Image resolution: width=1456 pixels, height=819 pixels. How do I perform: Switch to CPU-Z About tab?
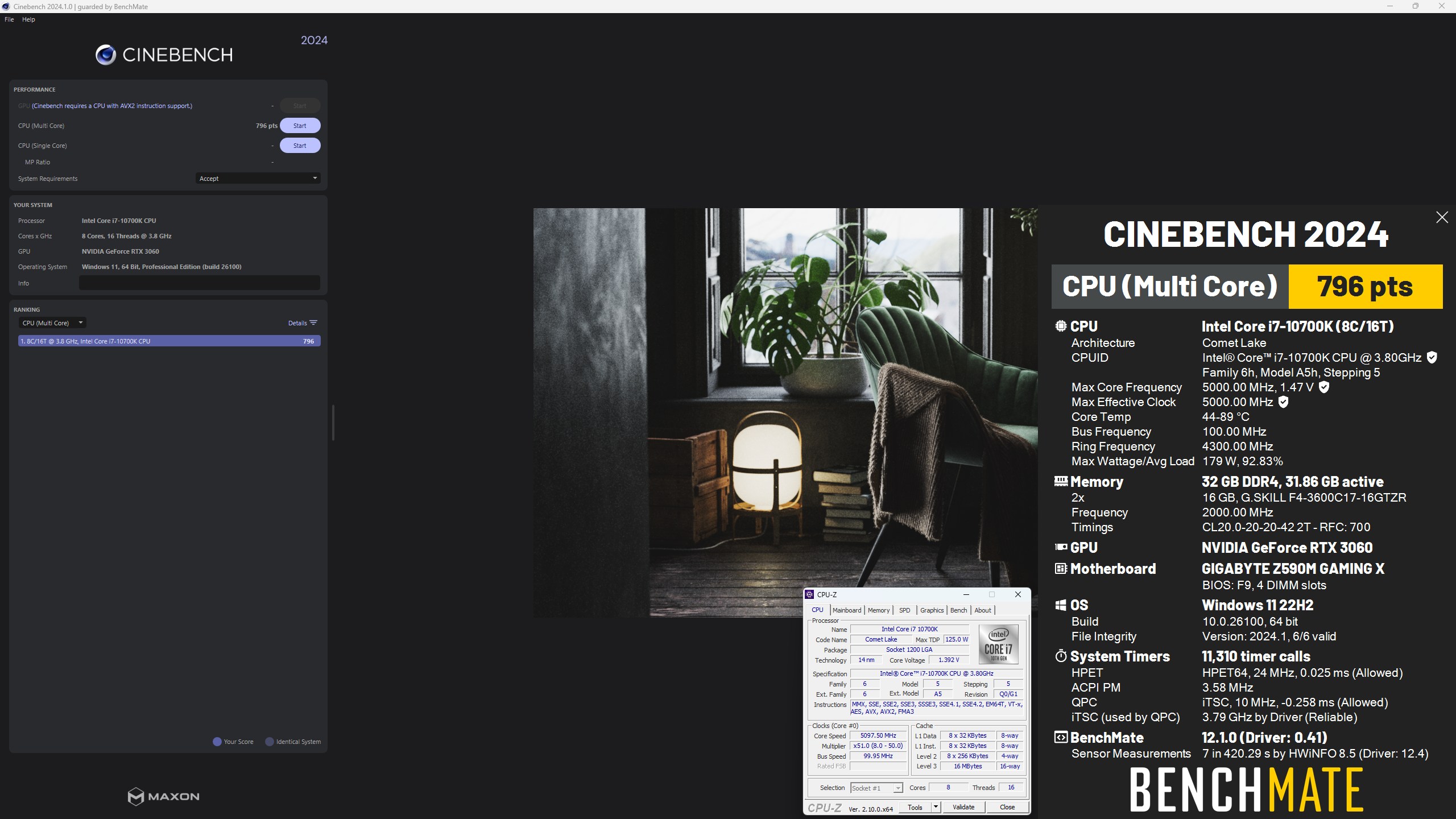tap(983, 610)
